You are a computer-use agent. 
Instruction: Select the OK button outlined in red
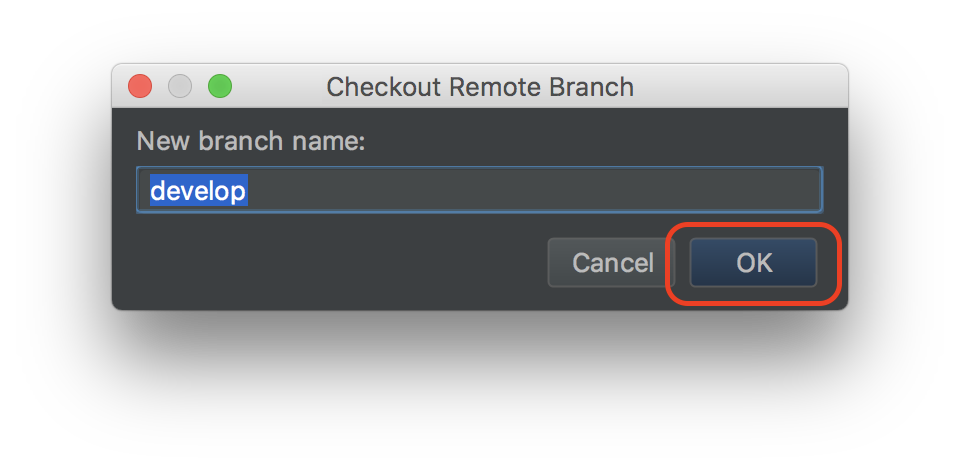753,263
